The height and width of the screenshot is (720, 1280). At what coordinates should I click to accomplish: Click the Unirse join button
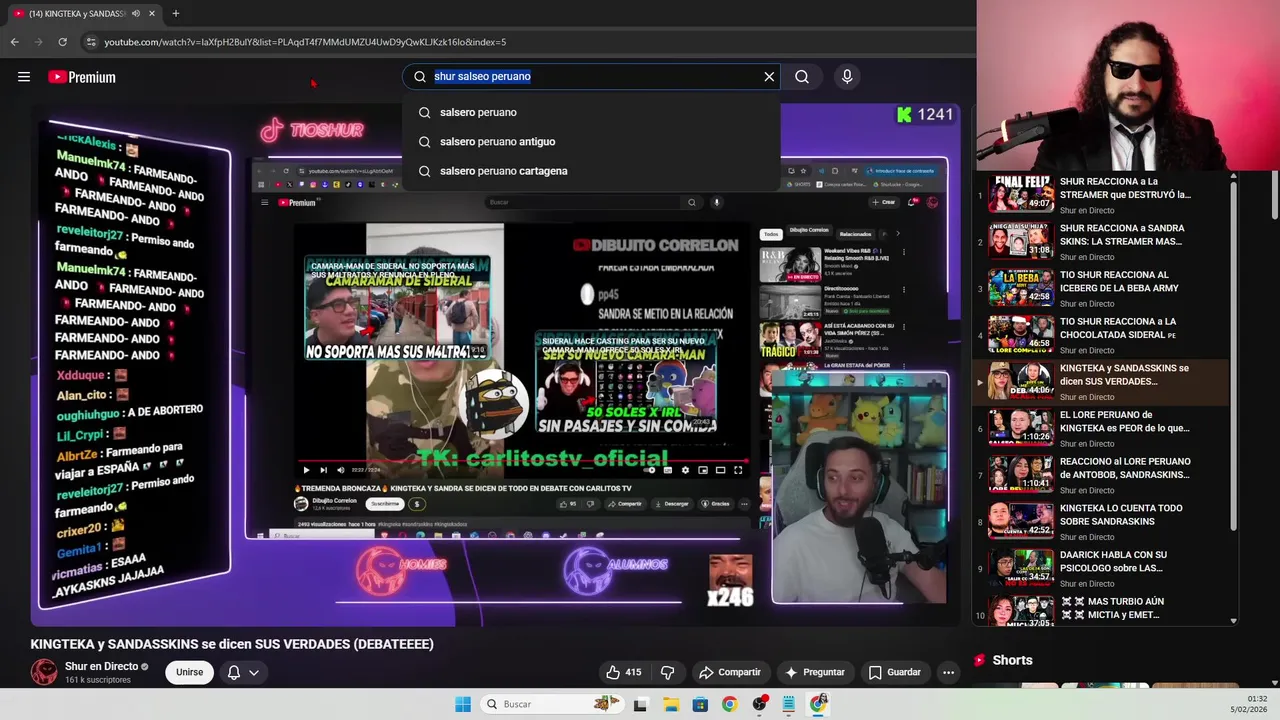[189, 672]
